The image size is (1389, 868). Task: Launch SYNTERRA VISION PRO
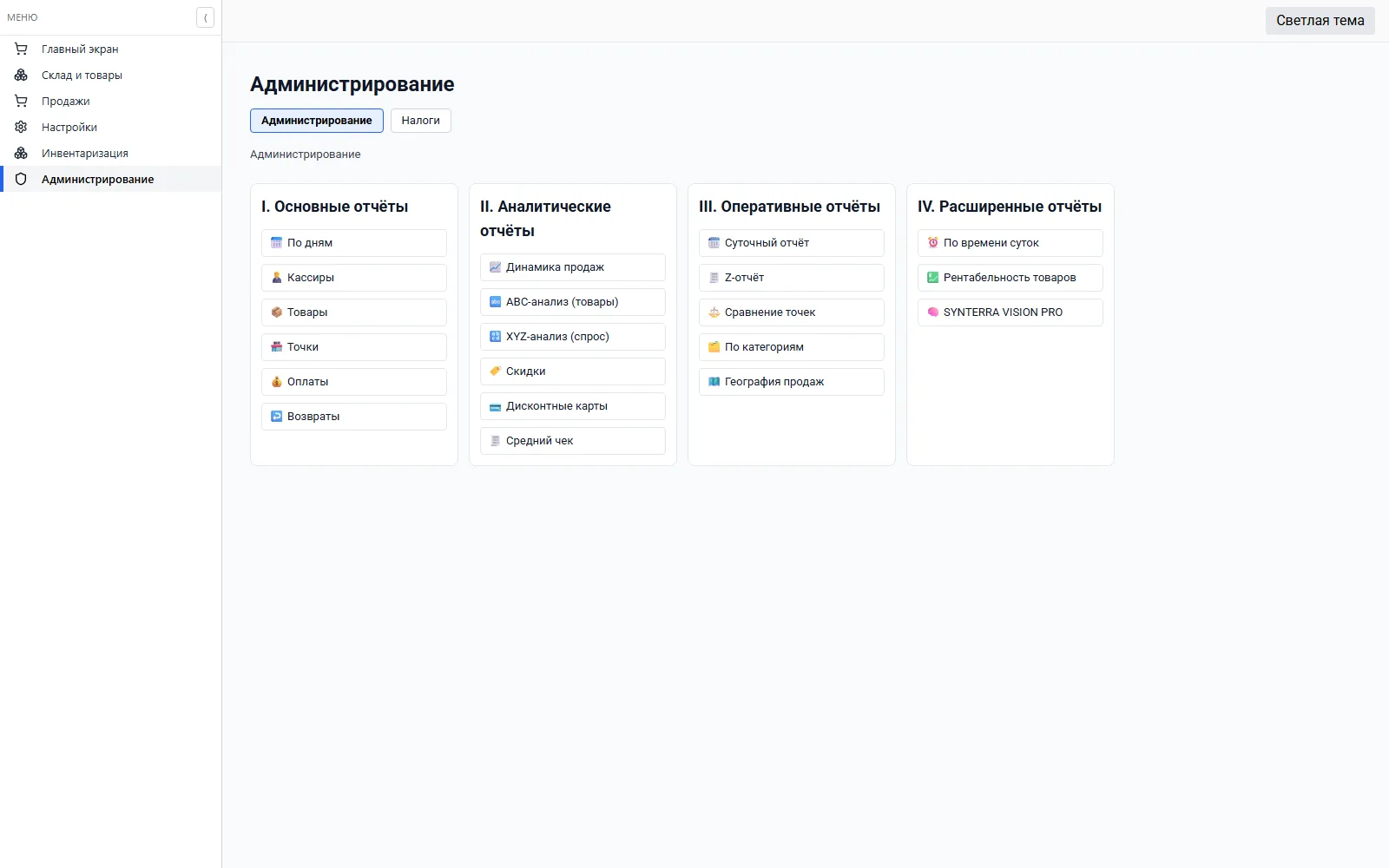pos(1010,312)
